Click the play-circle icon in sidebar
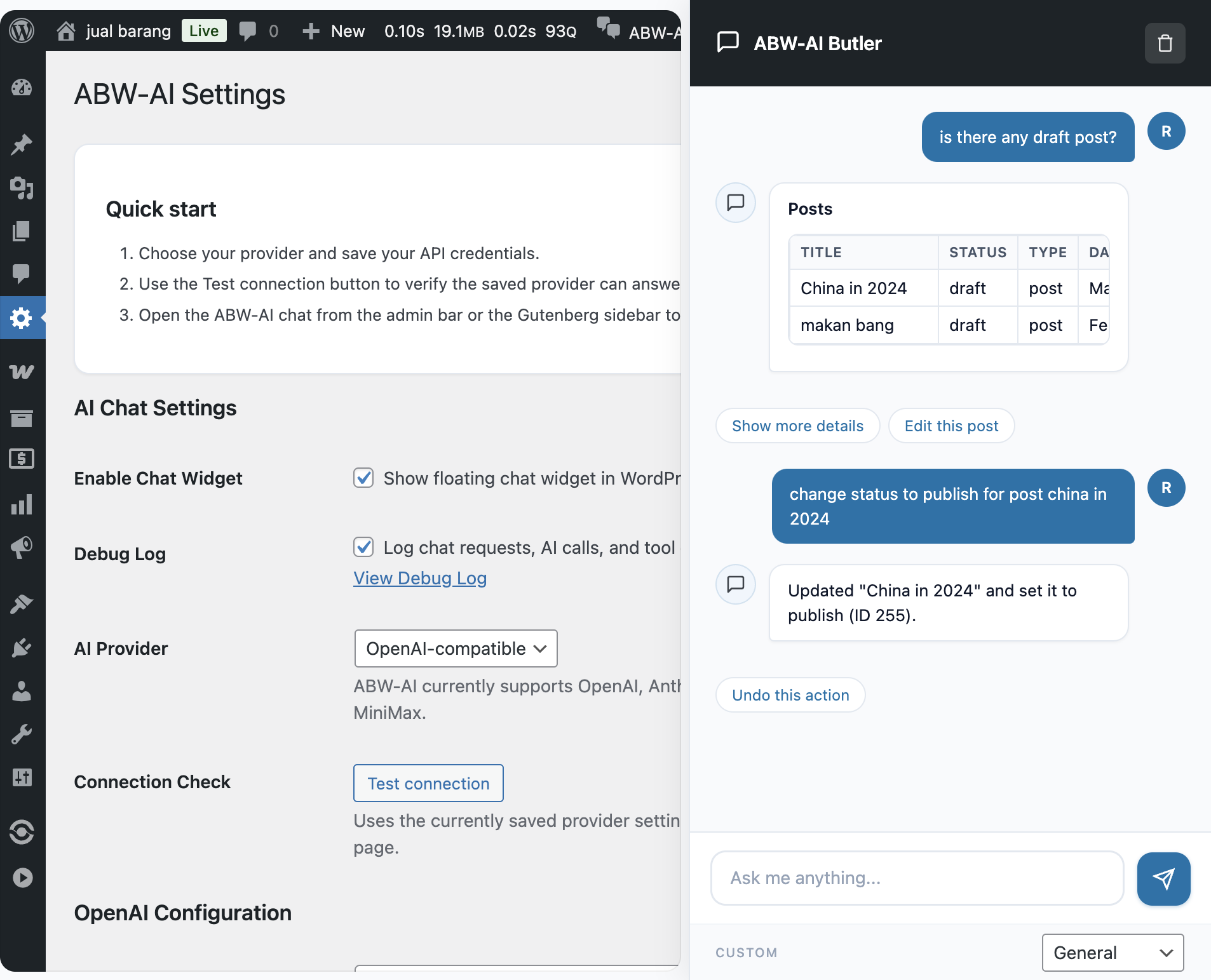1211x980 pixels. tap(22, 878)
